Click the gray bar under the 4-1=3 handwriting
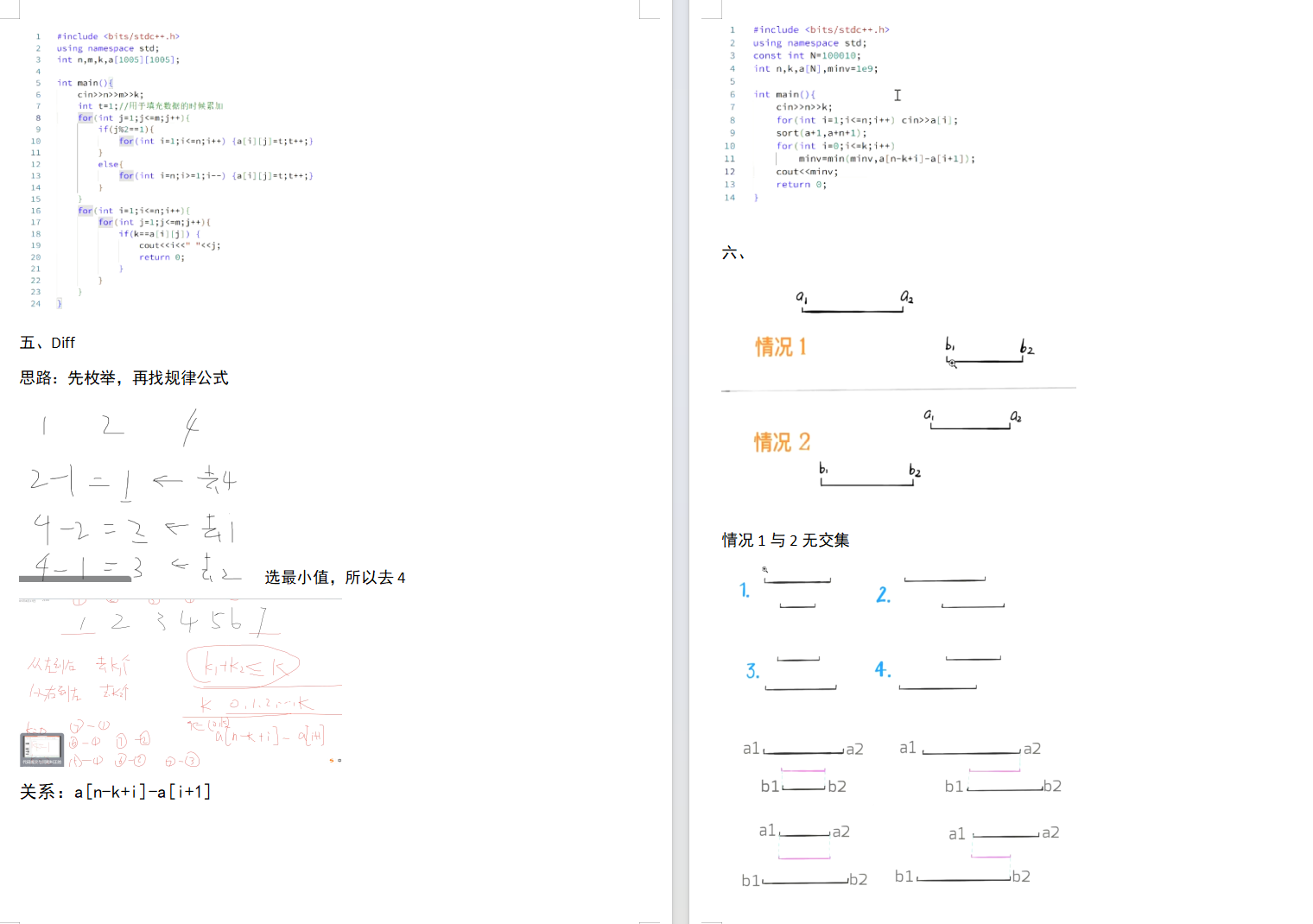1313x924 pixels. coord(75,579)
